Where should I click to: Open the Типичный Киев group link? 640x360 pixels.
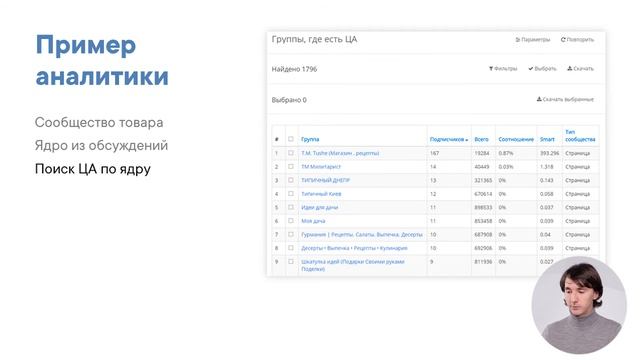321,194
